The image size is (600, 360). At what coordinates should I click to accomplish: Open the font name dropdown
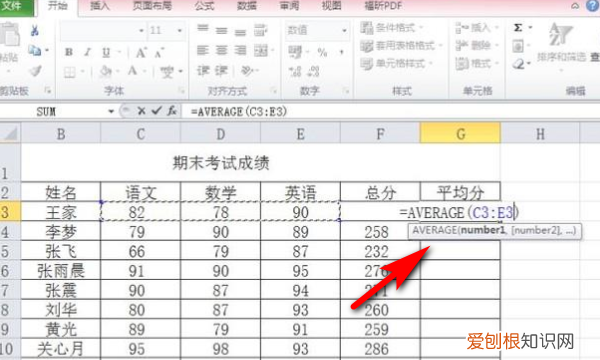click(x=141, y=30)
